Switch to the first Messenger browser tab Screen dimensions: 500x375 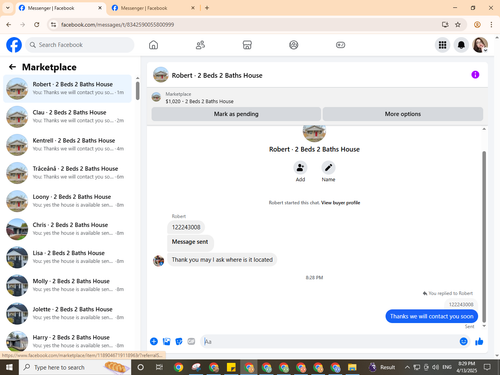pos(60,8)
